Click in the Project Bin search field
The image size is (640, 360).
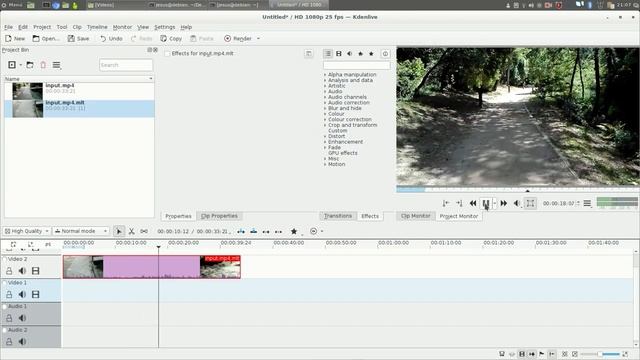(x=126, y=65)
